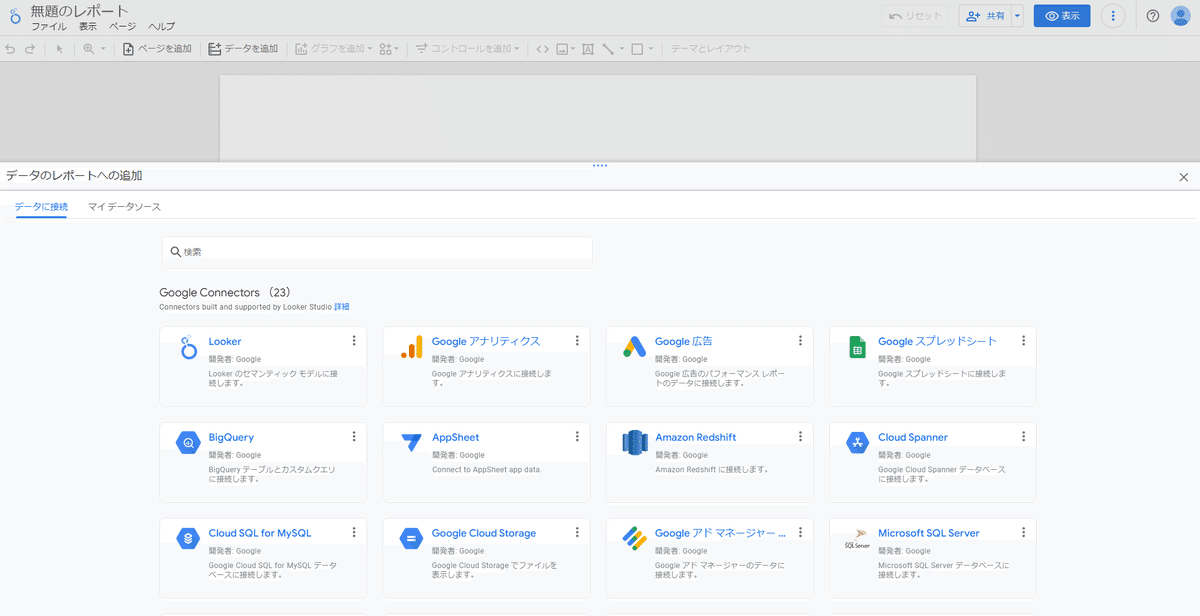This screenshot has width=1200, height=616.
Task: Open more options on Amazon Redshift card
Action: click(x=800, y=437)
